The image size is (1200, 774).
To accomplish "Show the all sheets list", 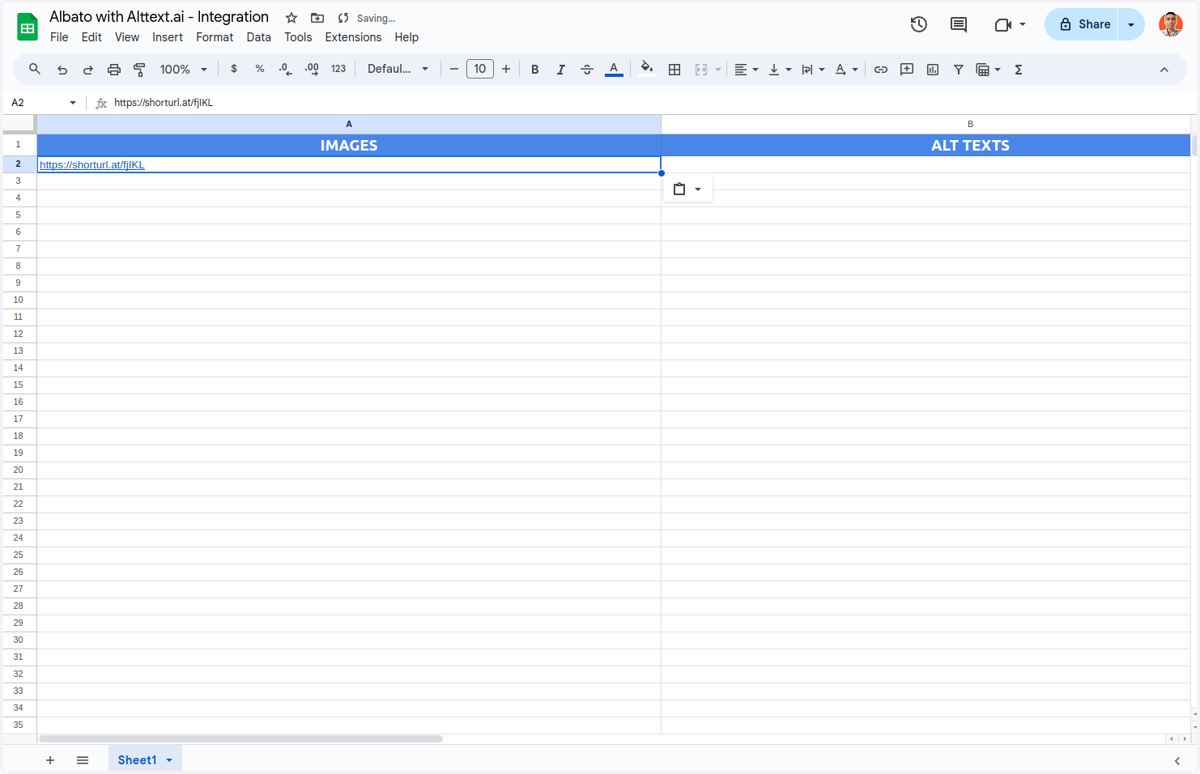I will click(82, 760).
